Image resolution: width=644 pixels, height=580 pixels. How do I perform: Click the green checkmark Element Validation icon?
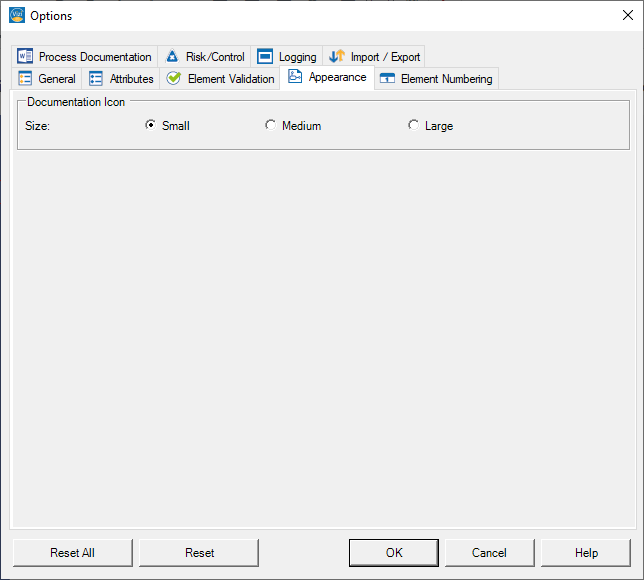coord(174,79)
